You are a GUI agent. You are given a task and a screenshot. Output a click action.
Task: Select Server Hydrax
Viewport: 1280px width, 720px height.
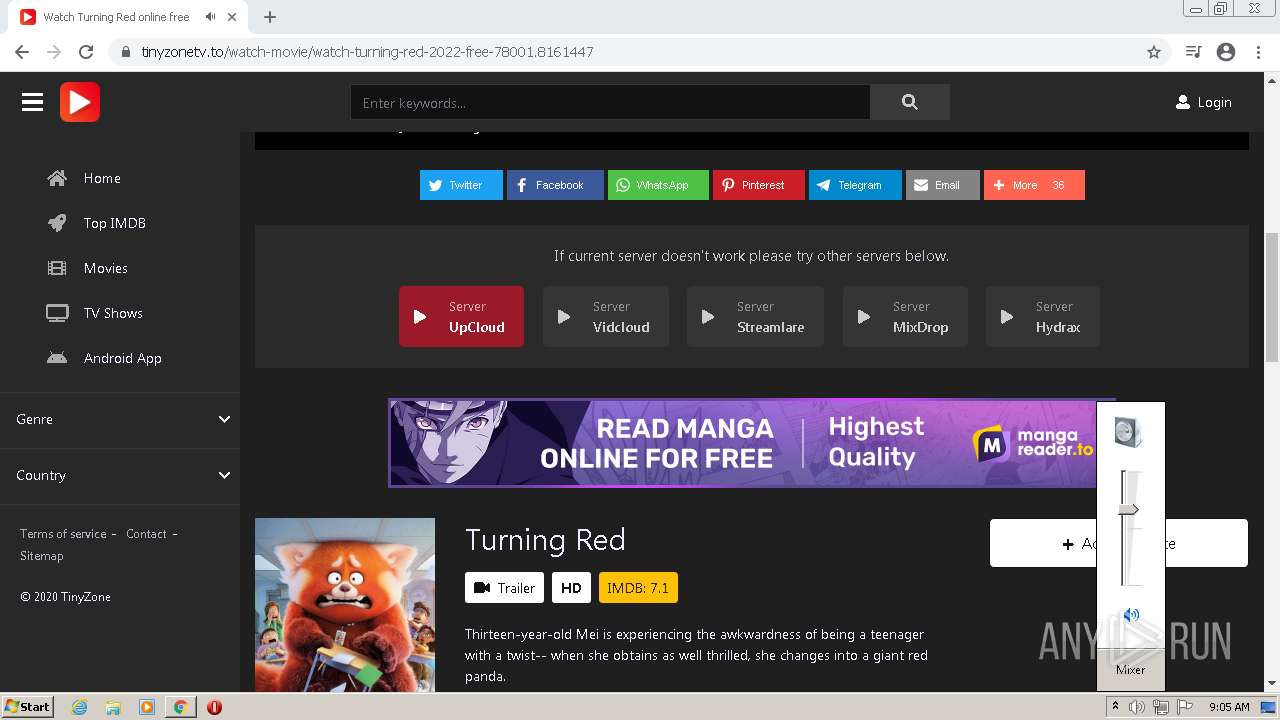click(1043, 317)
